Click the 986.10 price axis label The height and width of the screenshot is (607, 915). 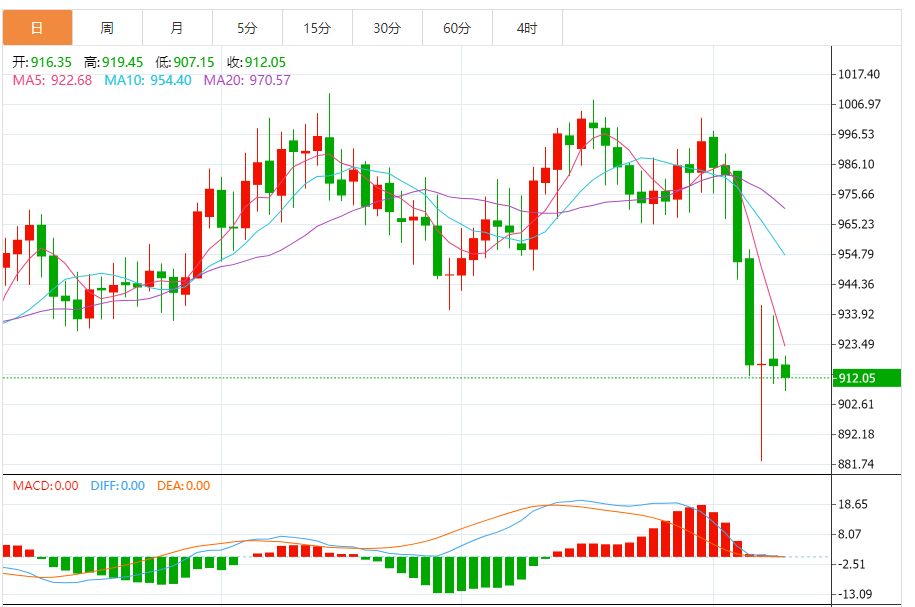(856, 165)
